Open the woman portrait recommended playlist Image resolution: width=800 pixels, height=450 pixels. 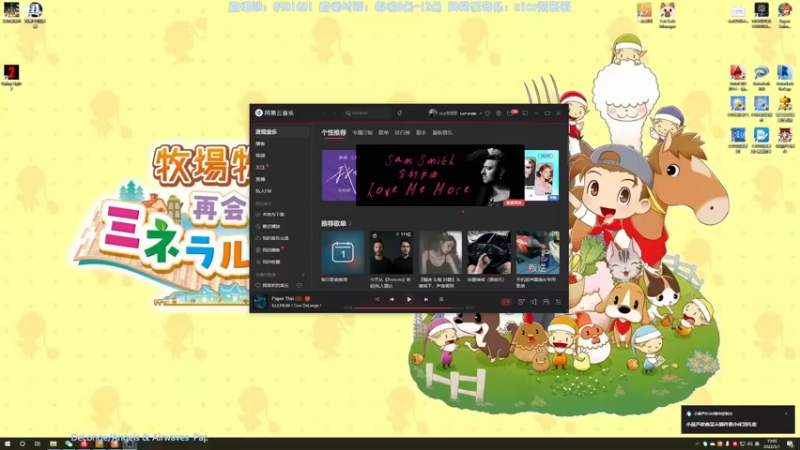click(x=440, y=253)
